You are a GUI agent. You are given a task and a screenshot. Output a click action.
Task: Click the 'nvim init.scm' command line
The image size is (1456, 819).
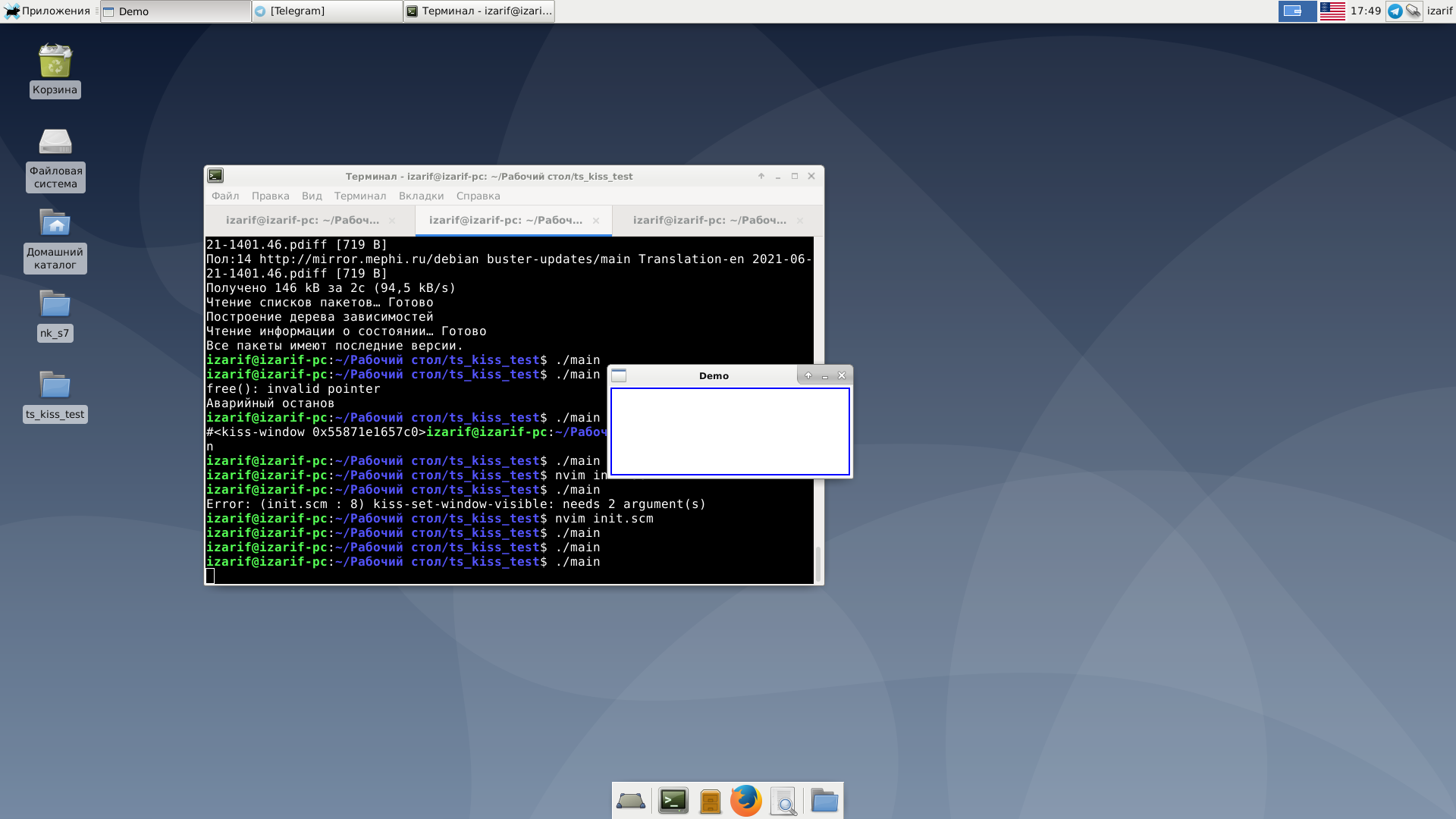click(x=604, y=519)
